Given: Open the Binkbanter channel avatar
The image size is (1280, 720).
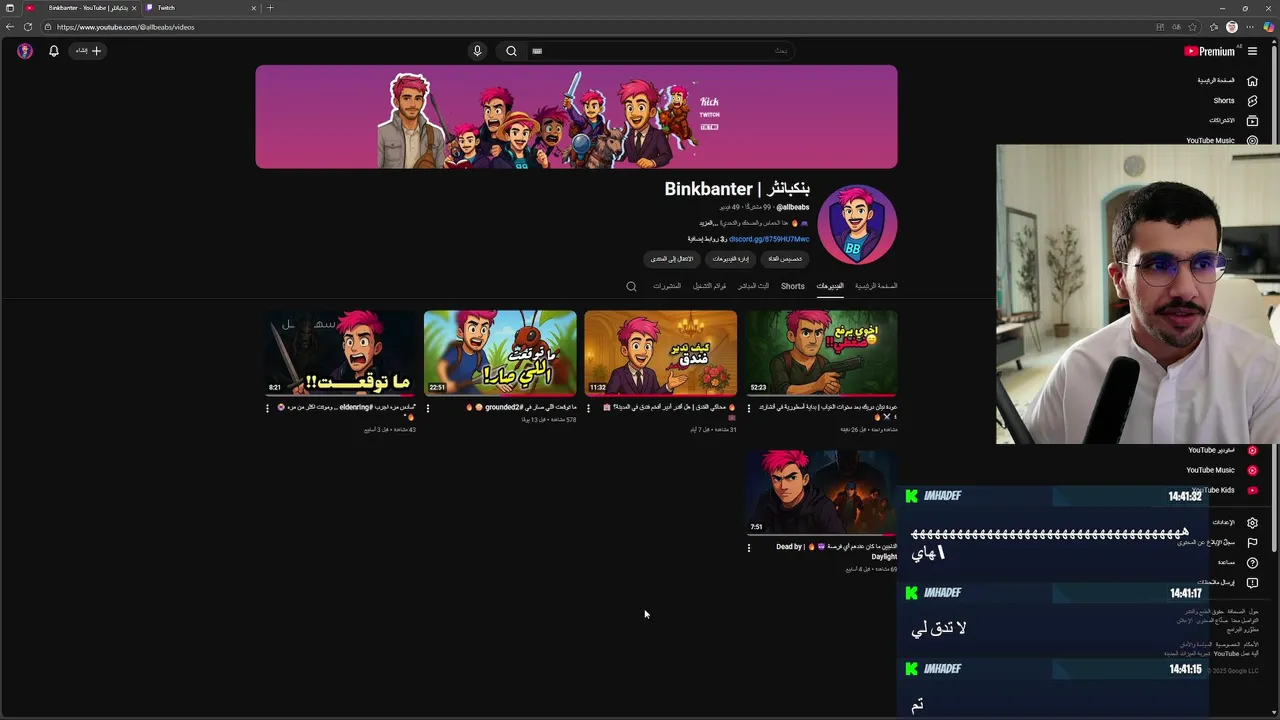Looking at the screenshot, I should click(x=857, y=224).
